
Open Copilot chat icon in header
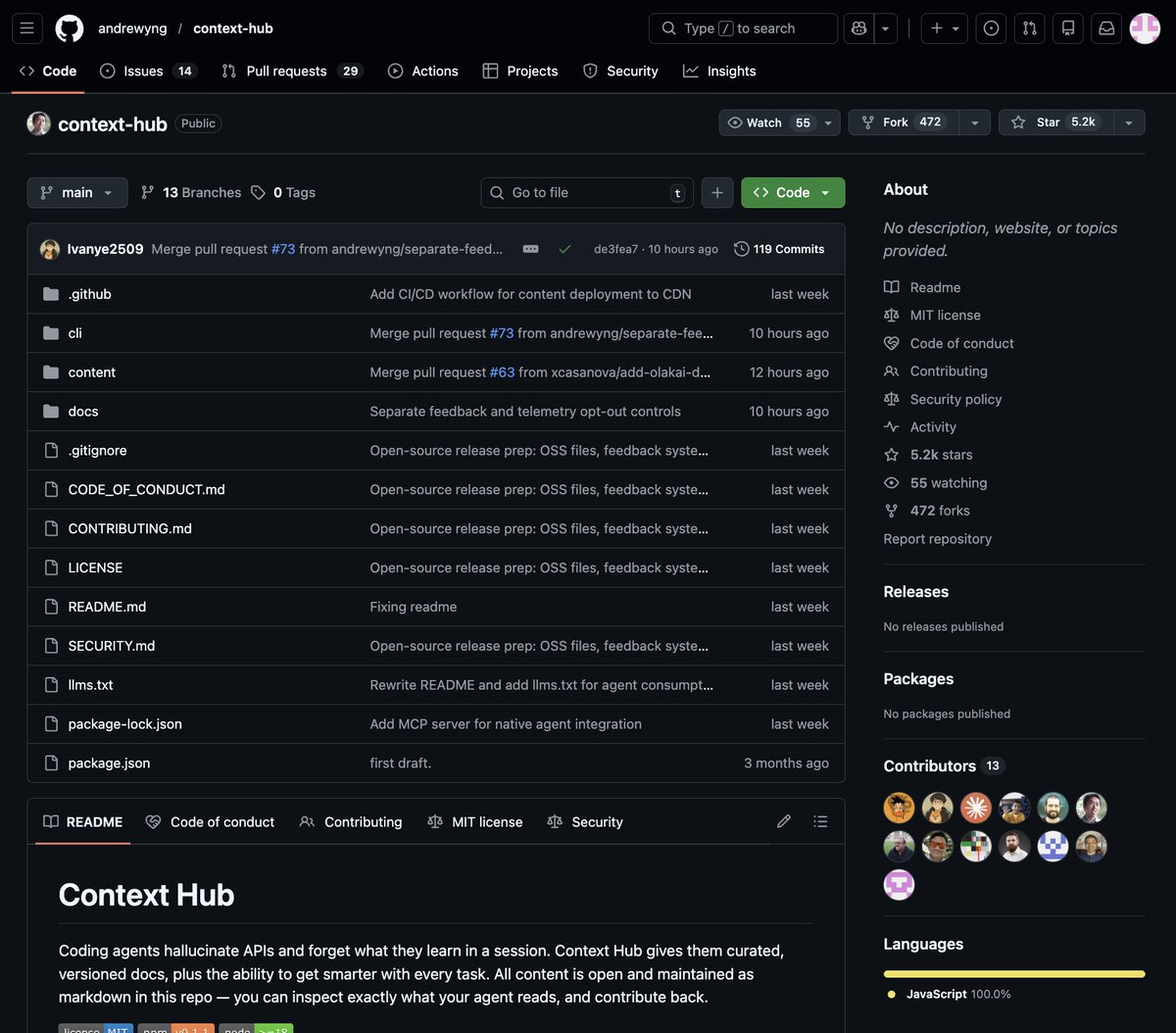[859, 28]
